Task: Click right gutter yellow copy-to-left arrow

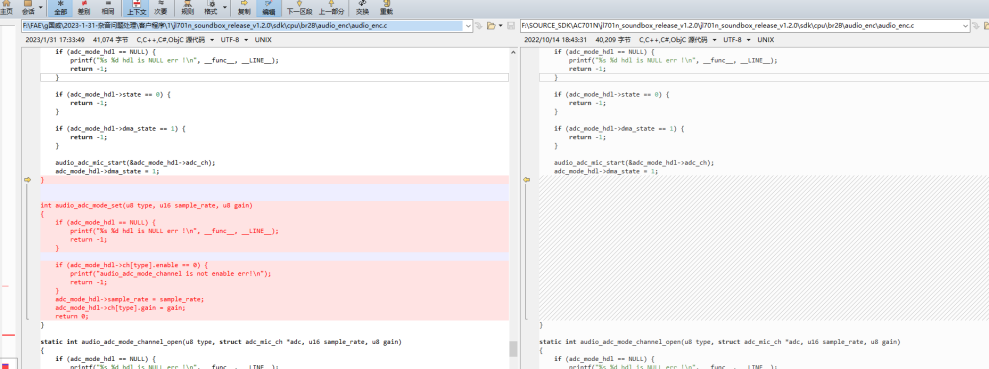Action: pyautogui.click(x=527, y=180)
